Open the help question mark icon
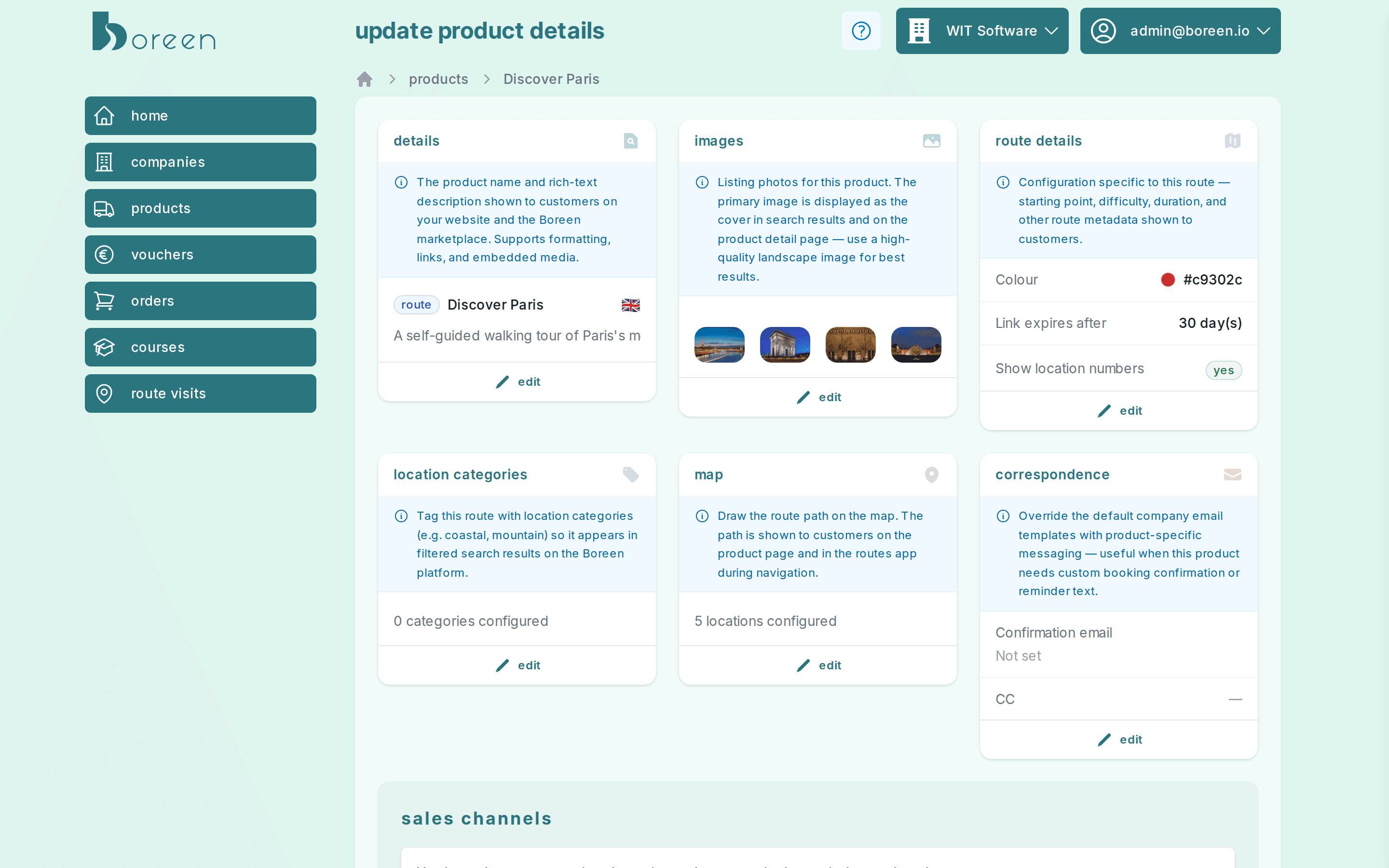The height and width of the screenshot is (868, 1389). pyautogui.click(x=861, y=31)
